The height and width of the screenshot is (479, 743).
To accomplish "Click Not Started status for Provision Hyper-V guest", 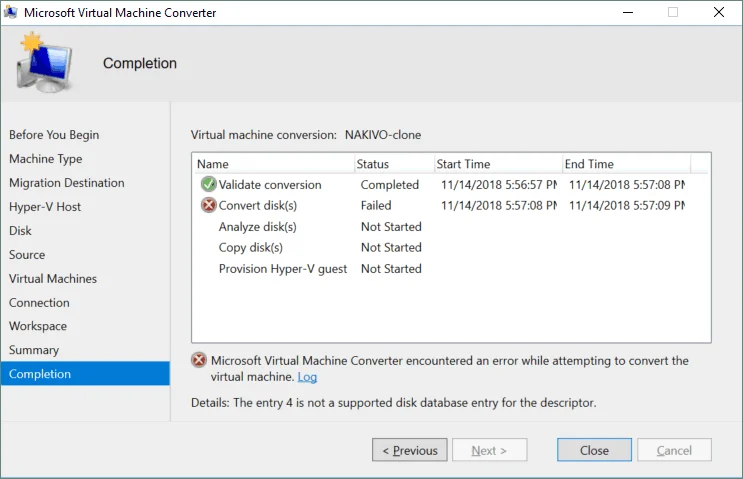I will point(391,269).
